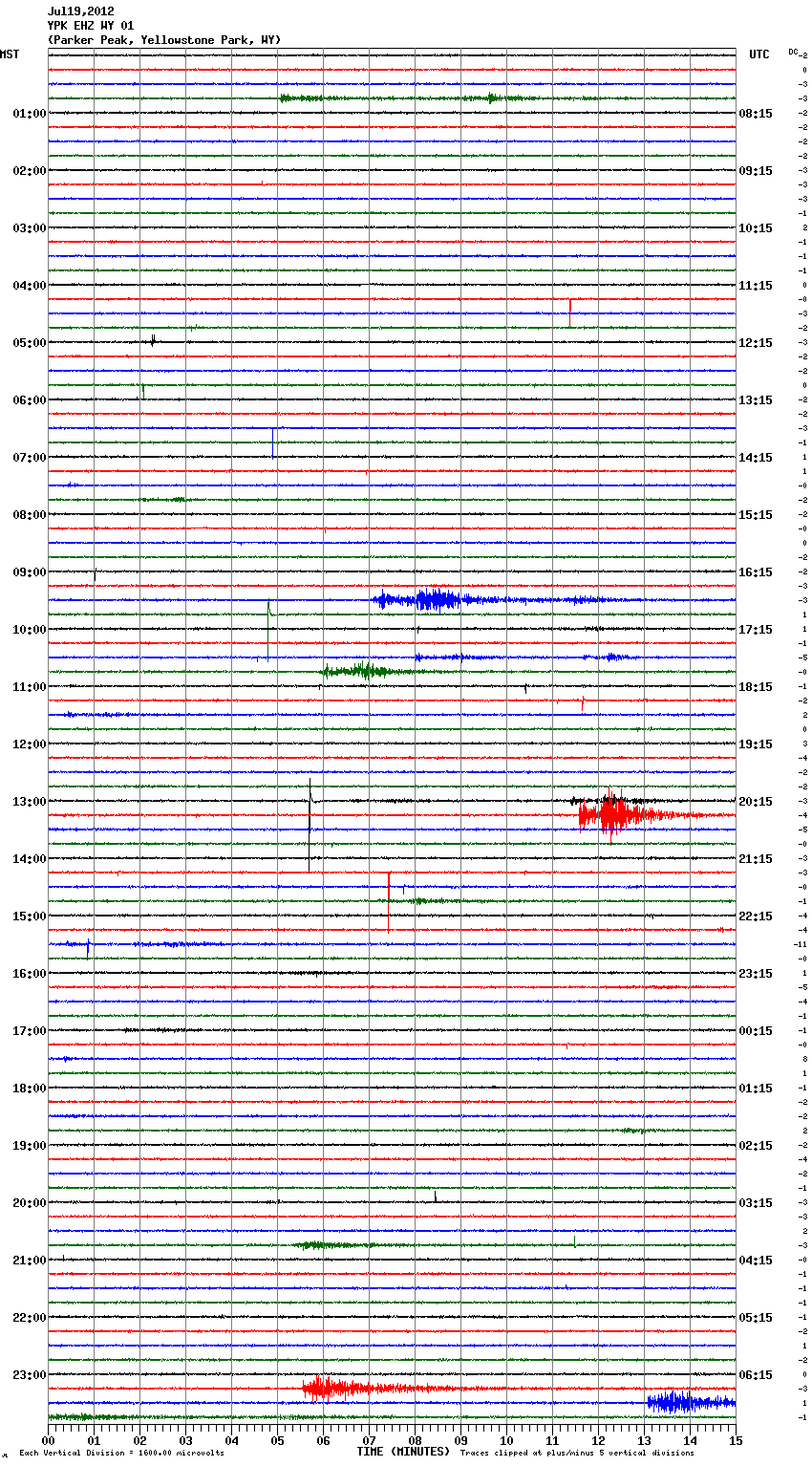
Task: Click the 01:15 UTC time label
Action: [756, 1089]
